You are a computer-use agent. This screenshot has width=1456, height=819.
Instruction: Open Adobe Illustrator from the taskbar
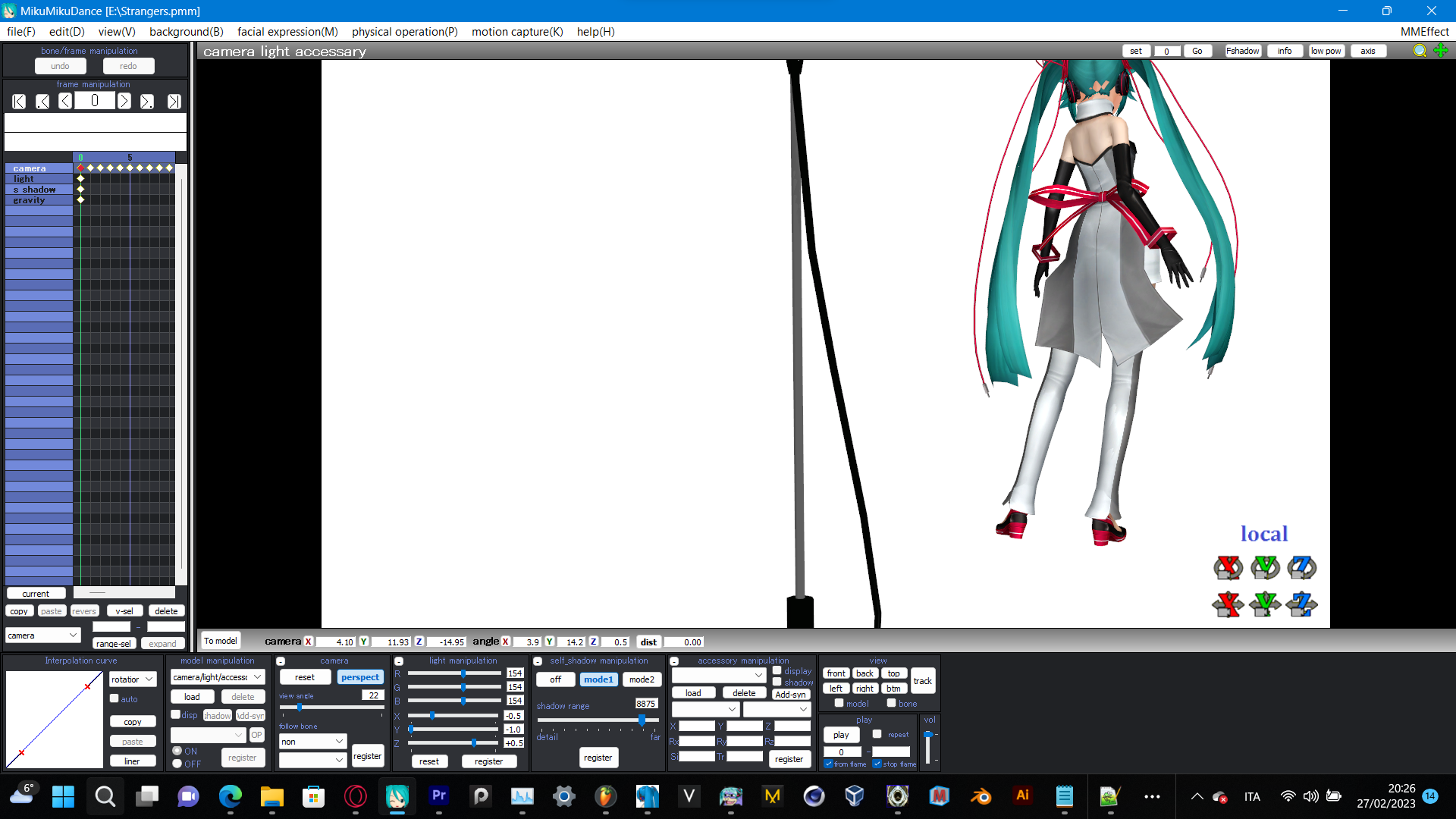tap(1022, 796)
